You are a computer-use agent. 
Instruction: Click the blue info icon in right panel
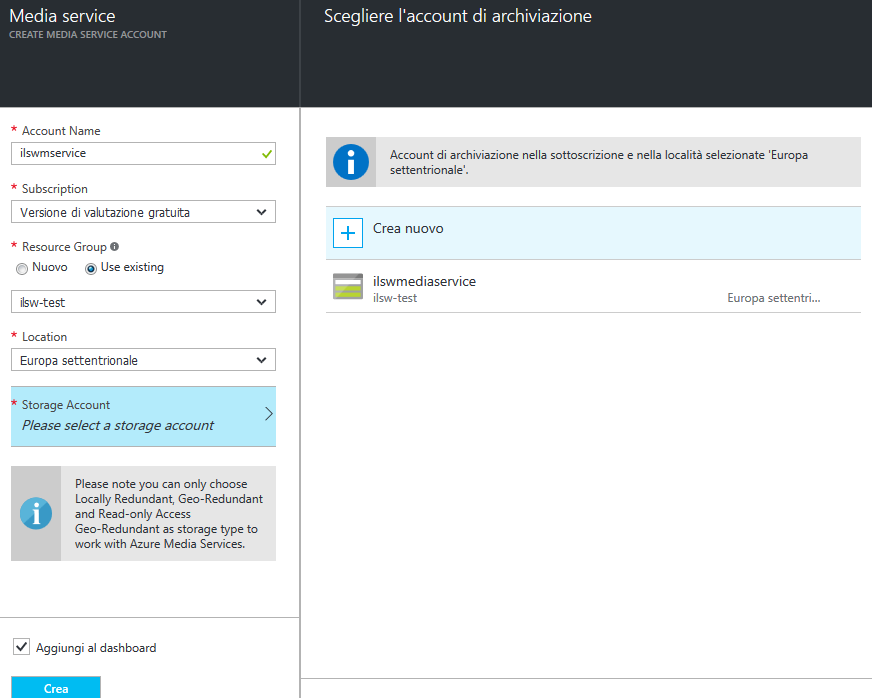[x=351, y=162]
